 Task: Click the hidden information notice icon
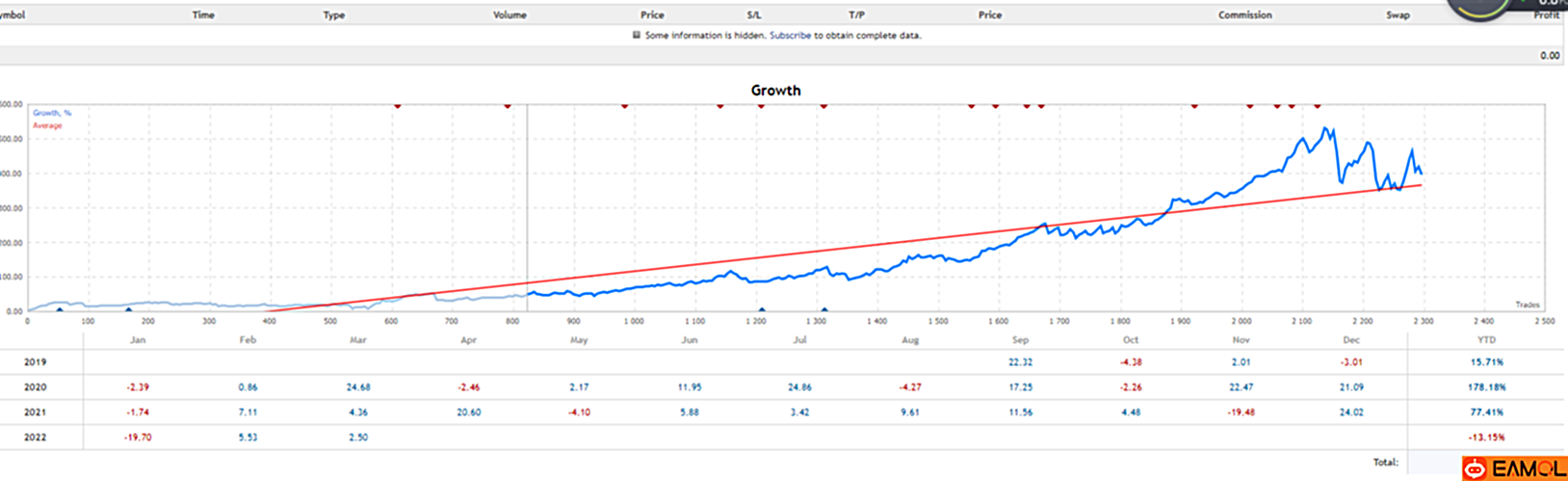636,36
